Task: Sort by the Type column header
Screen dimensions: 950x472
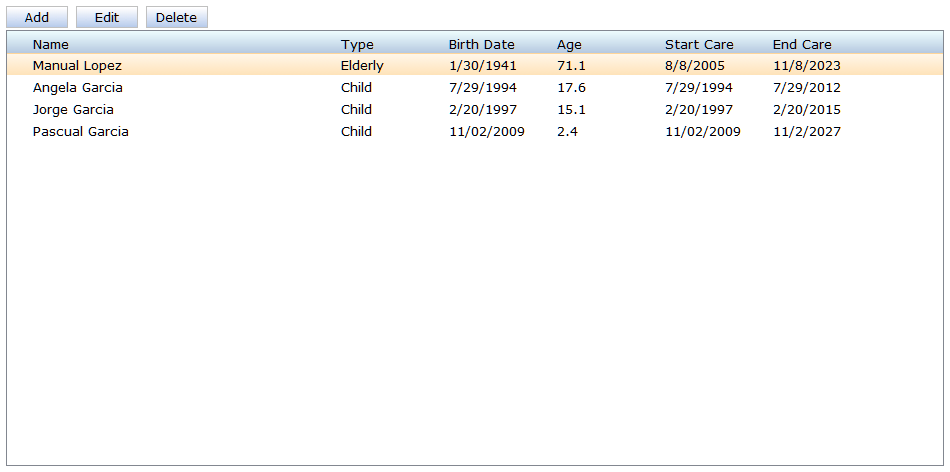Action: [357, 44]
